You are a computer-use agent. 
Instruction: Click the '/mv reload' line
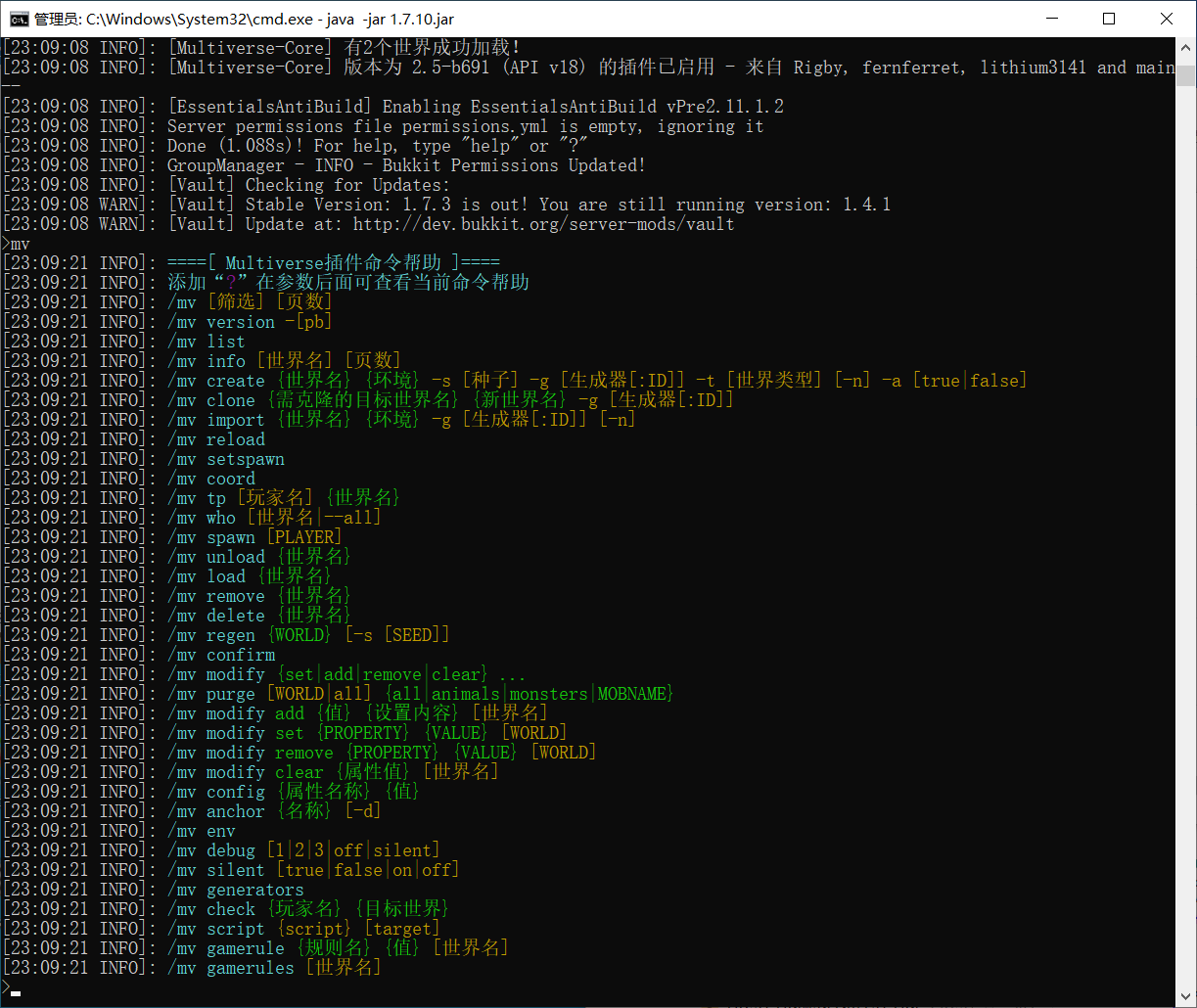133,439
